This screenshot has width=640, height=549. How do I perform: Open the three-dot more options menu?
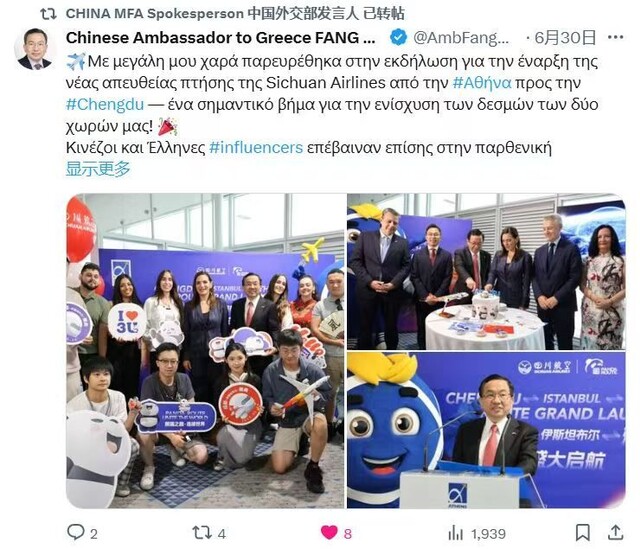(x=616, y=38)
